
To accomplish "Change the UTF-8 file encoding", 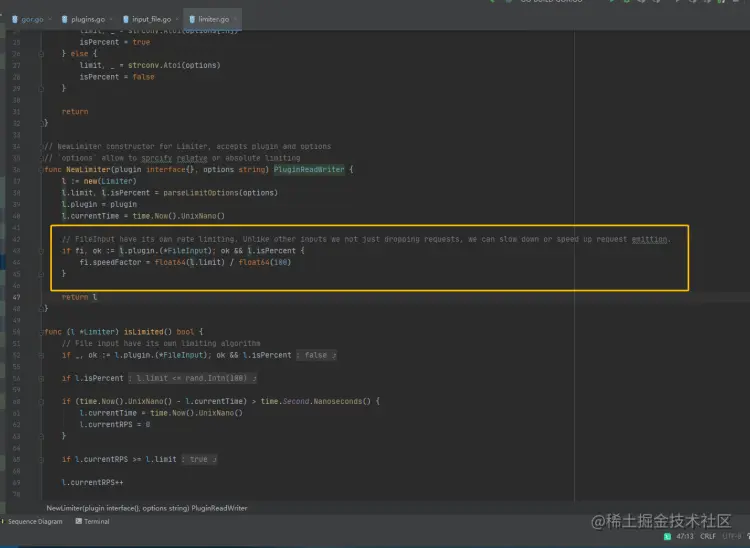I will (732, 536).
